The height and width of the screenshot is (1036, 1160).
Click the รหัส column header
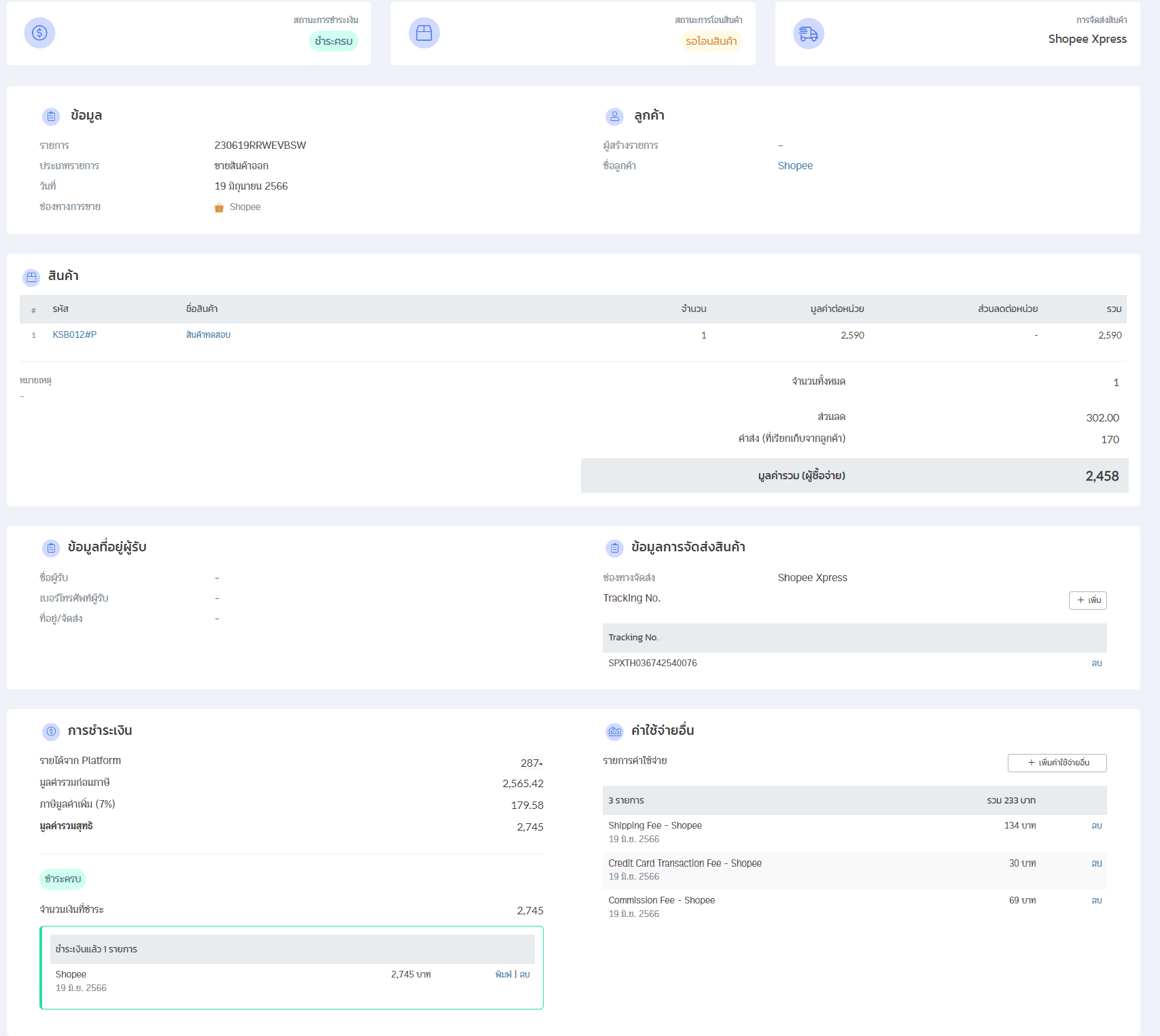pos(60,309)
